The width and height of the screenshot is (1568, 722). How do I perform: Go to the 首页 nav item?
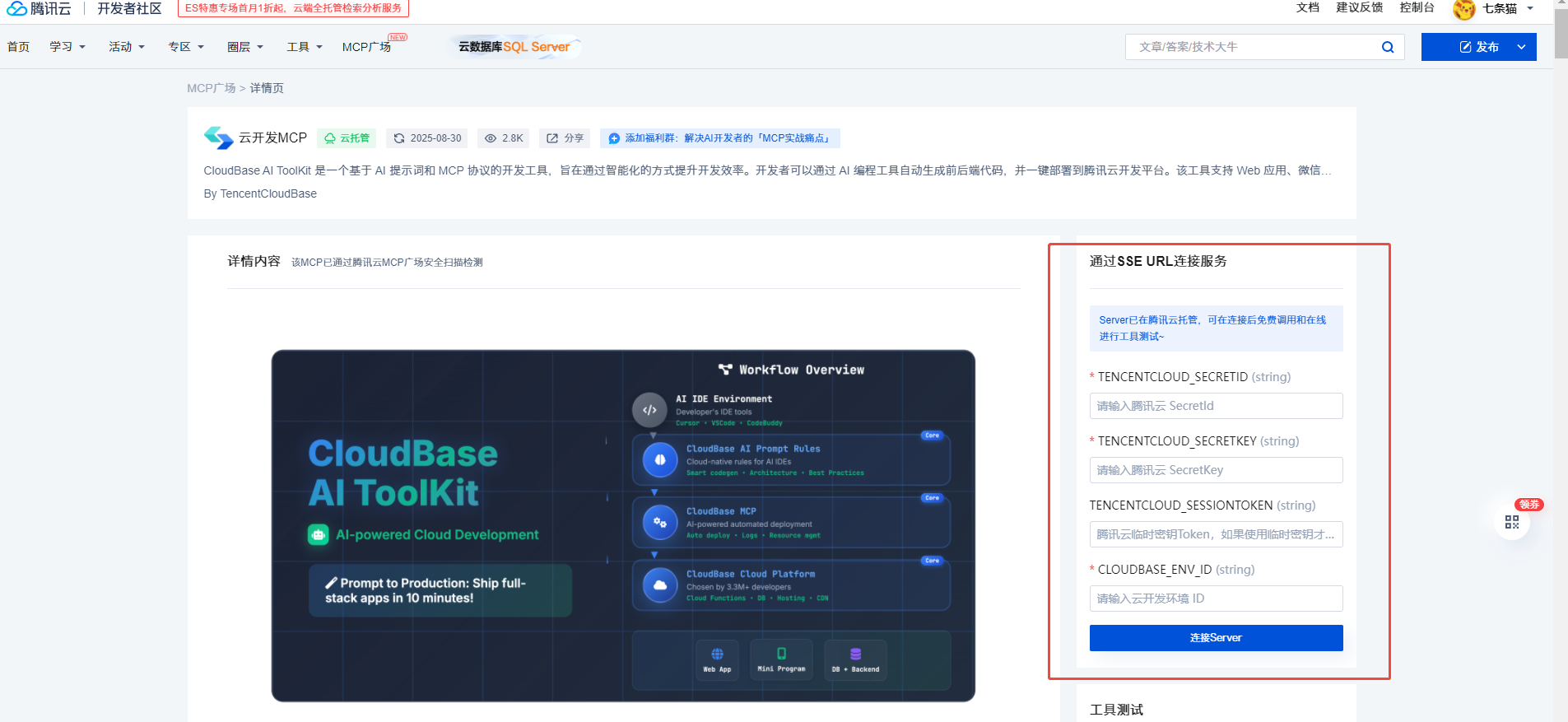tap(18, 47)
